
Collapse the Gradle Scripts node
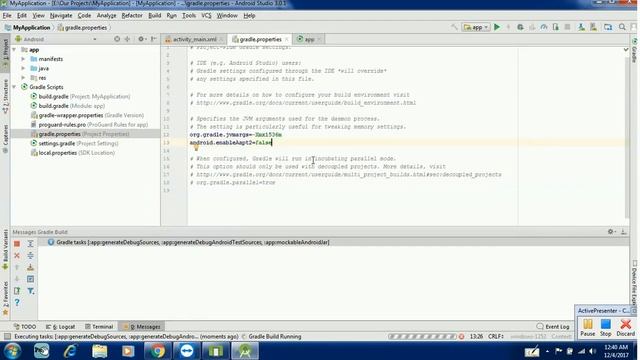(x=15, y=87)
